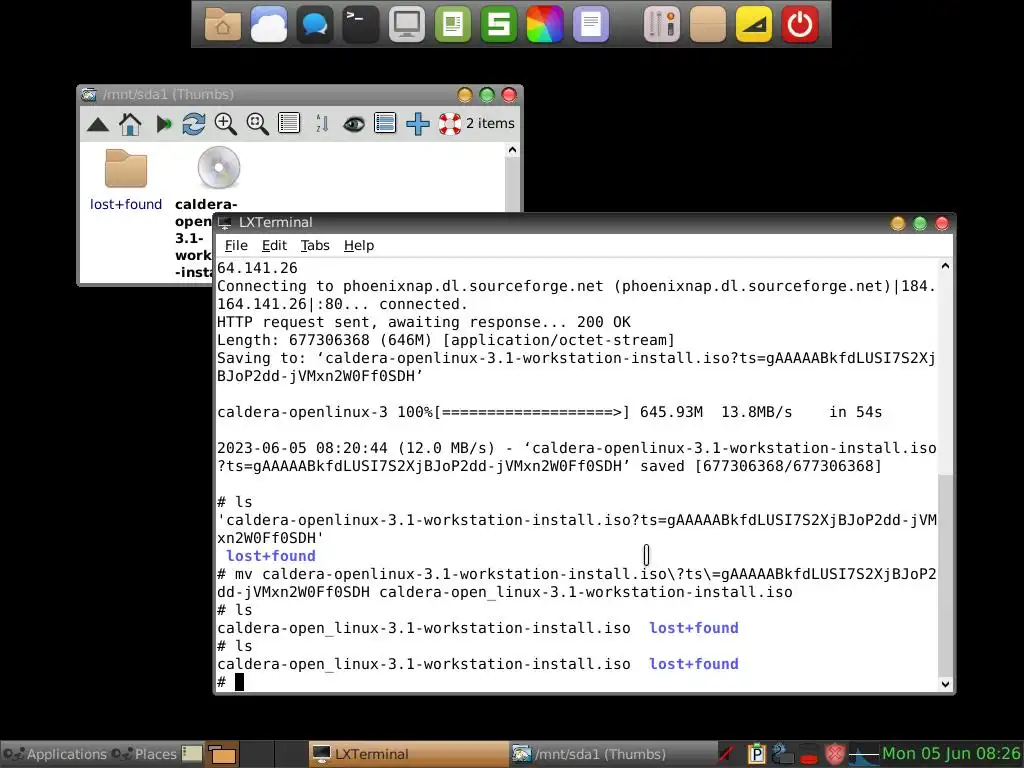This screenshot has width=1024, height=768.
Task: Open the tan package icon in dock
Action: pos(708,25)
